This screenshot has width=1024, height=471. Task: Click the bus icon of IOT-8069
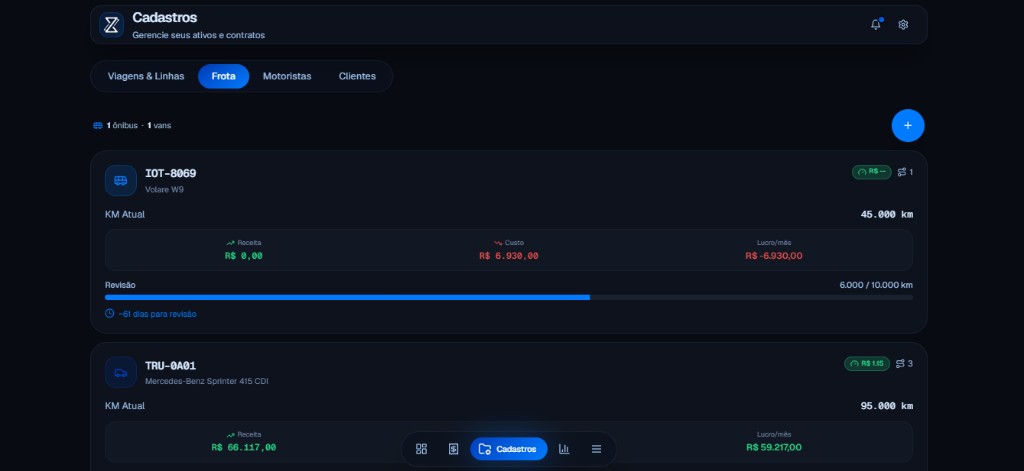[x=121, y=180]
